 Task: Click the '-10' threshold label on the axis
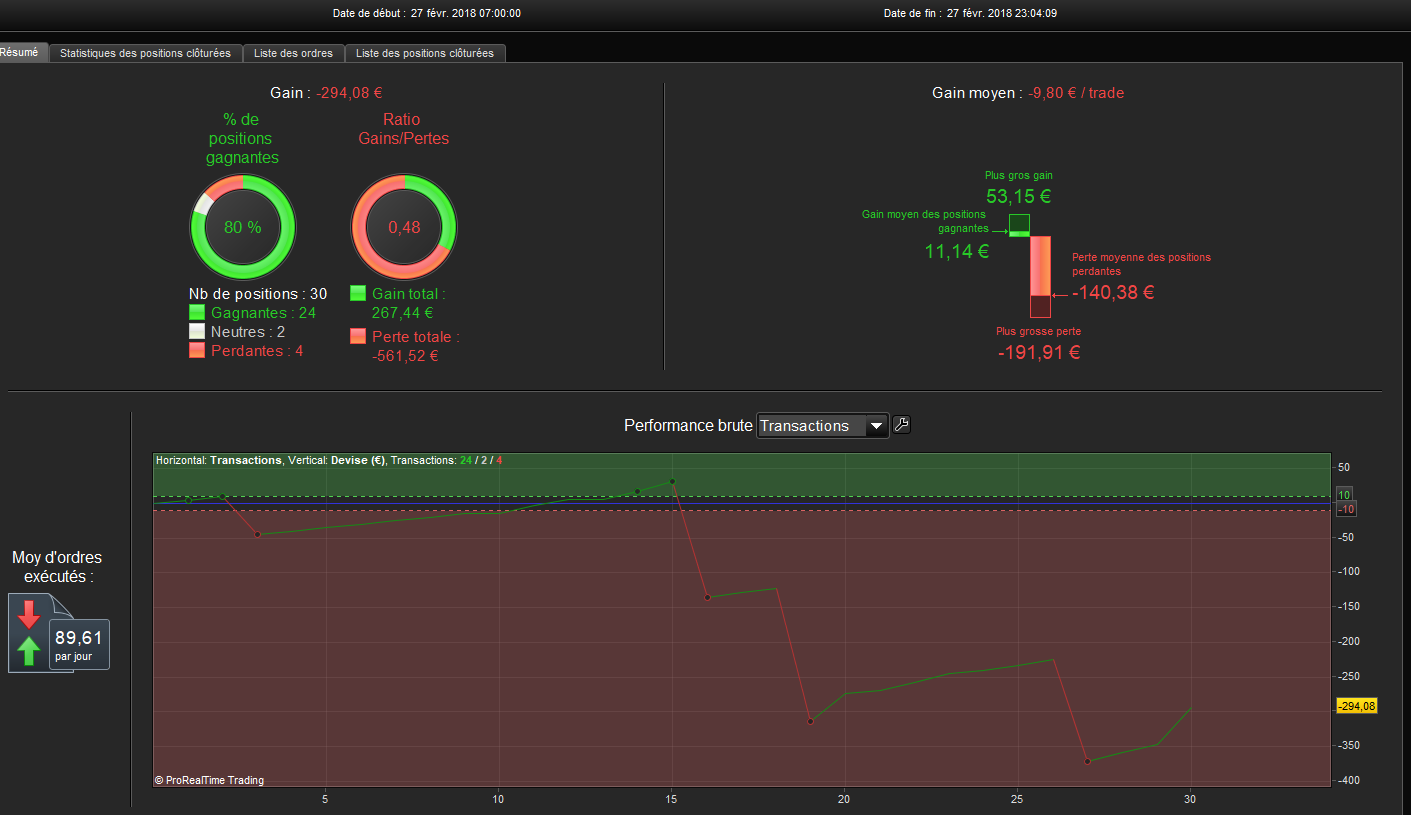[x=1346, y=510]
